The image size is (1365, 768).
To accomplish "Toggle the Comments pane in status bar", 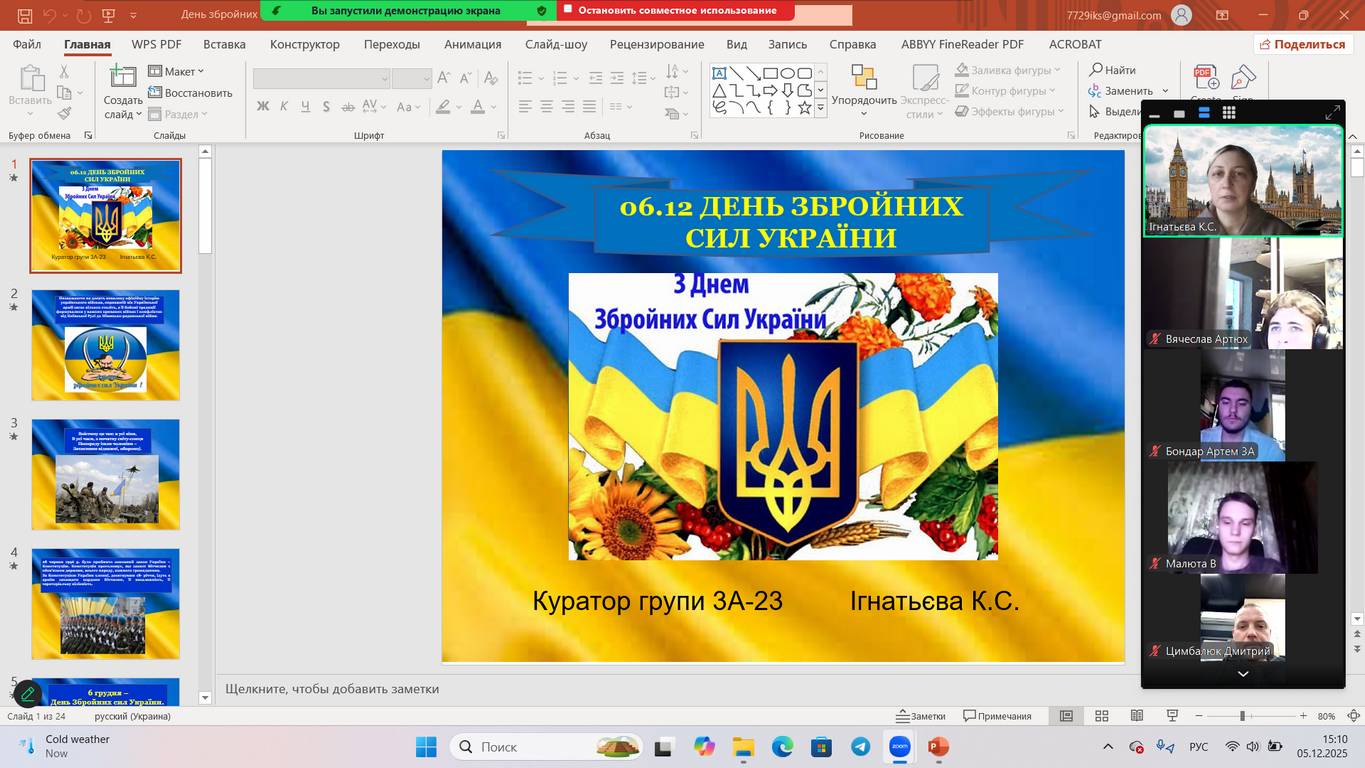I will pos(997,716).
